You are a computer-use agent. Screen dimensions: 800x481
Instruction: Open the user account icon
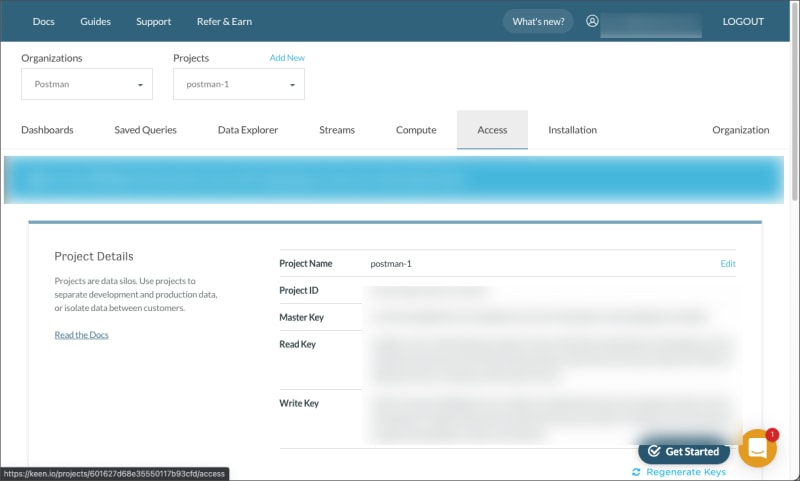click(x=592, y=21)
